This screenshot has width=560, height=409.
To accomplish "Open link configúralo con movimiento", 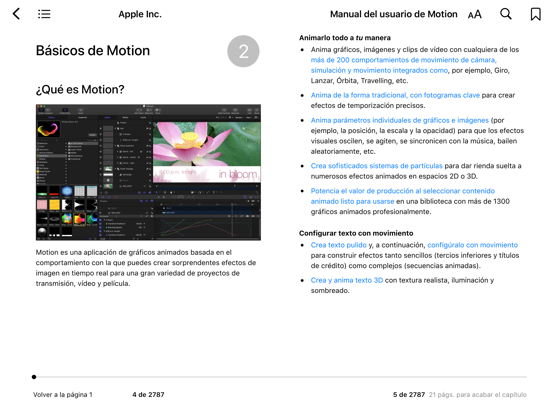I will tap(472, 245).
